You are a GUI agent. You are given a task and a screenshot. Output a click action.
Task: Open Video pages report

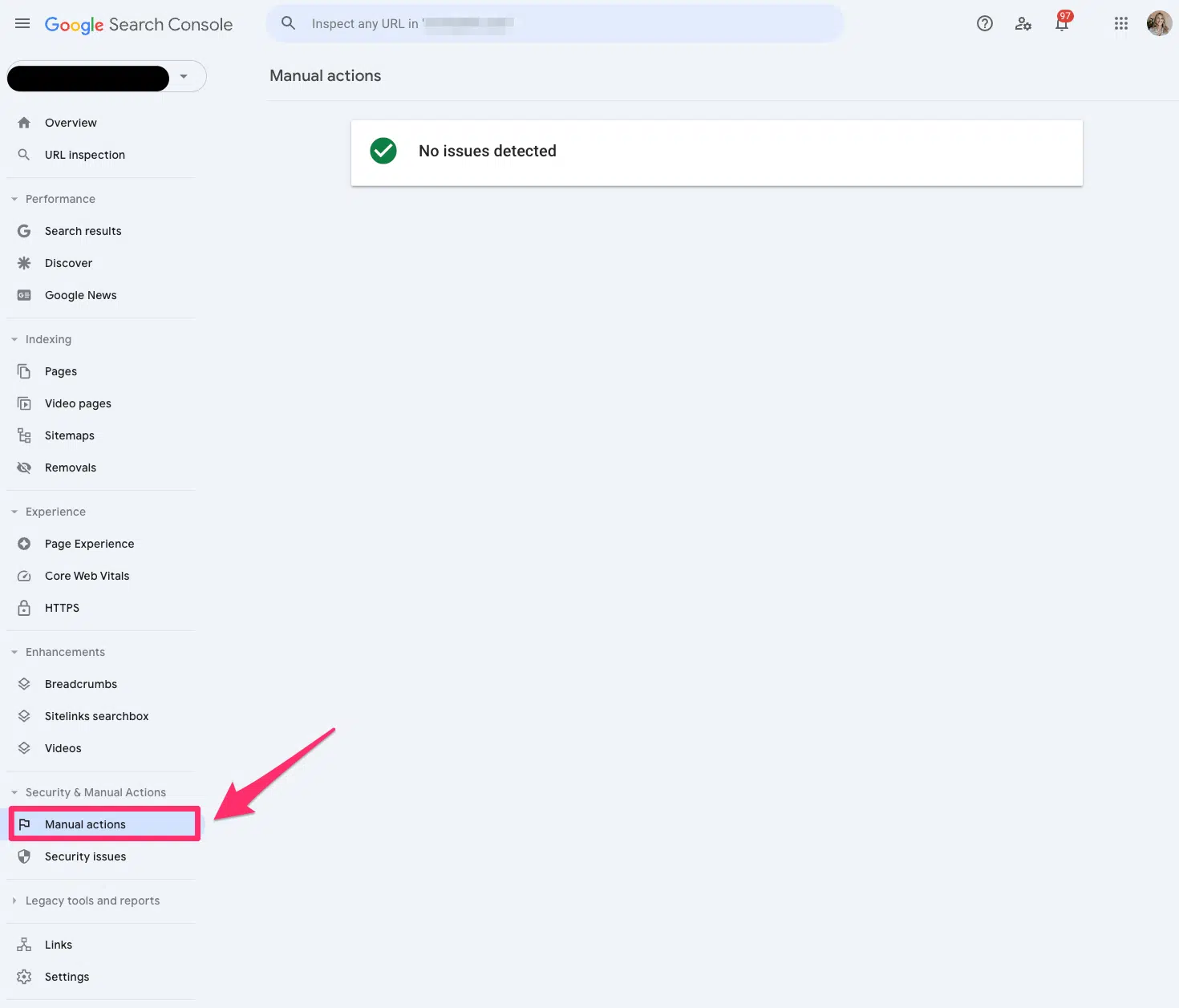(78, 403)
